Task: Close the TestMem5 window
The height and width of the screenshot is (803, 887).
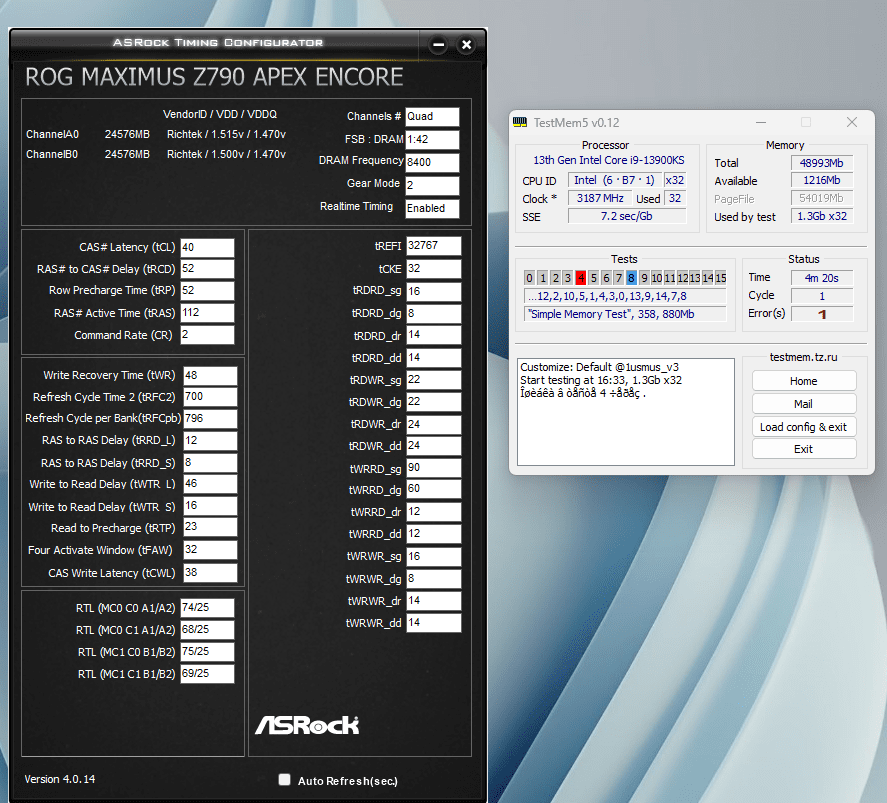Action: click(852, 122)
